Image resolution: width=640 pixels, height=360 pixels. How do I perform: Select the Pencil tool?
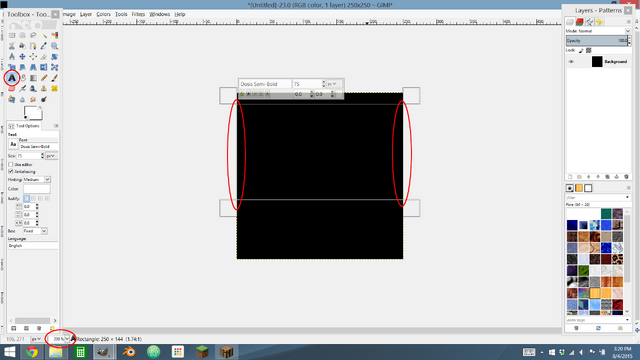coord(44,78)
